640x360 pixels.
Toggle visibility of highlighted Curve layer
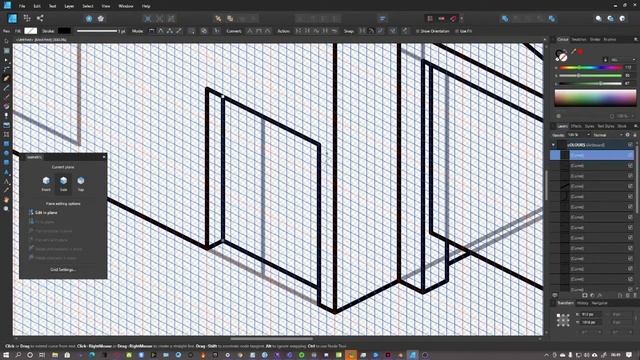click(630, 155)
